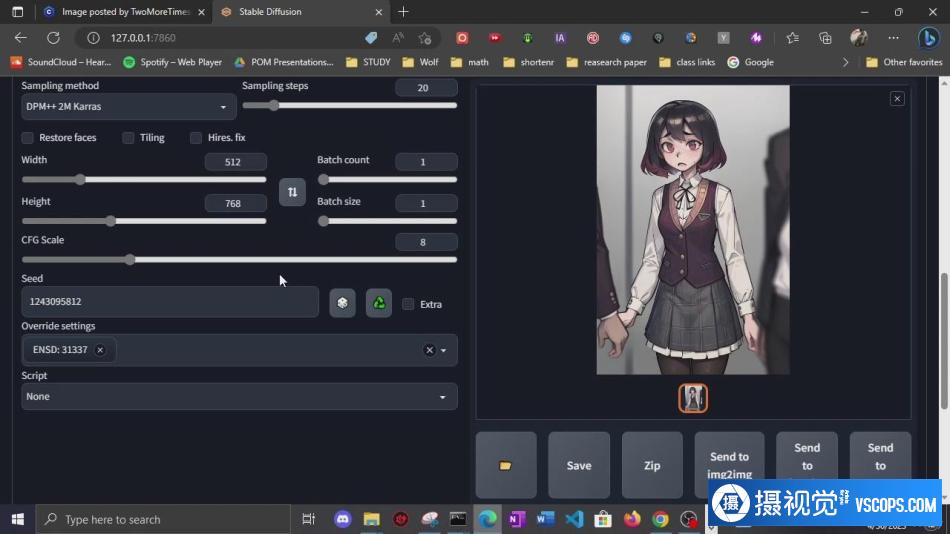
Task: Close the image preview with X icon
Action: [897, 99]
